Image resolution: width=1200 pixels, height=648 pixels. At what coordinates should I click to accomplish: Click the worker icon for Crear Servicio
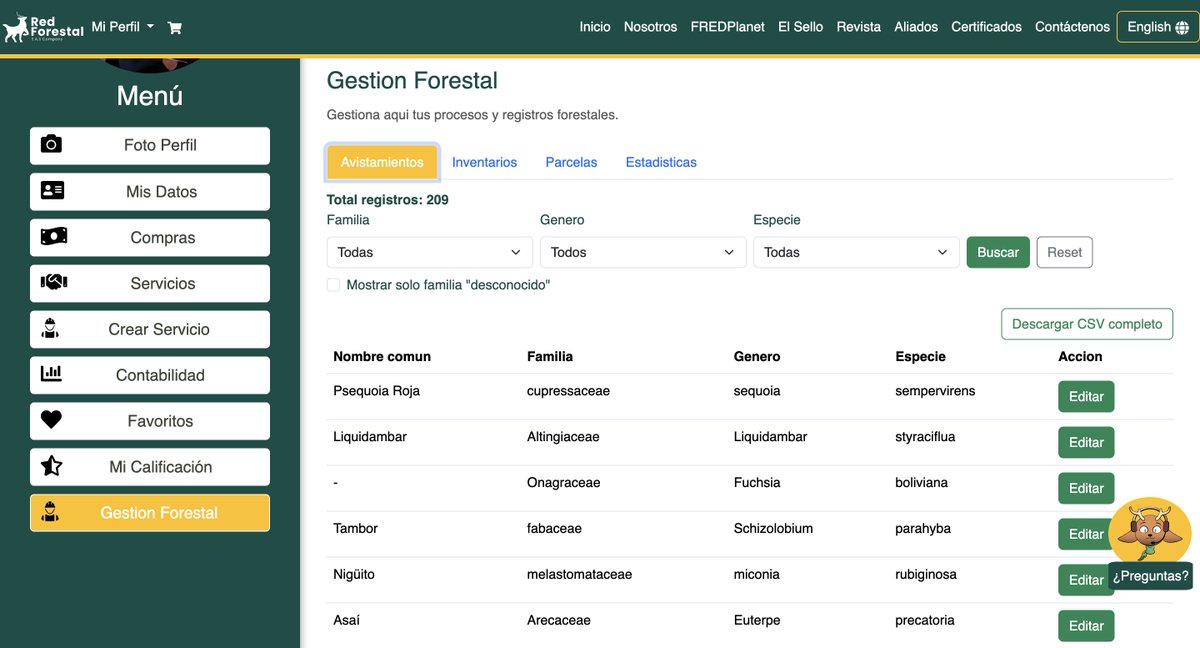coord(50,328)
